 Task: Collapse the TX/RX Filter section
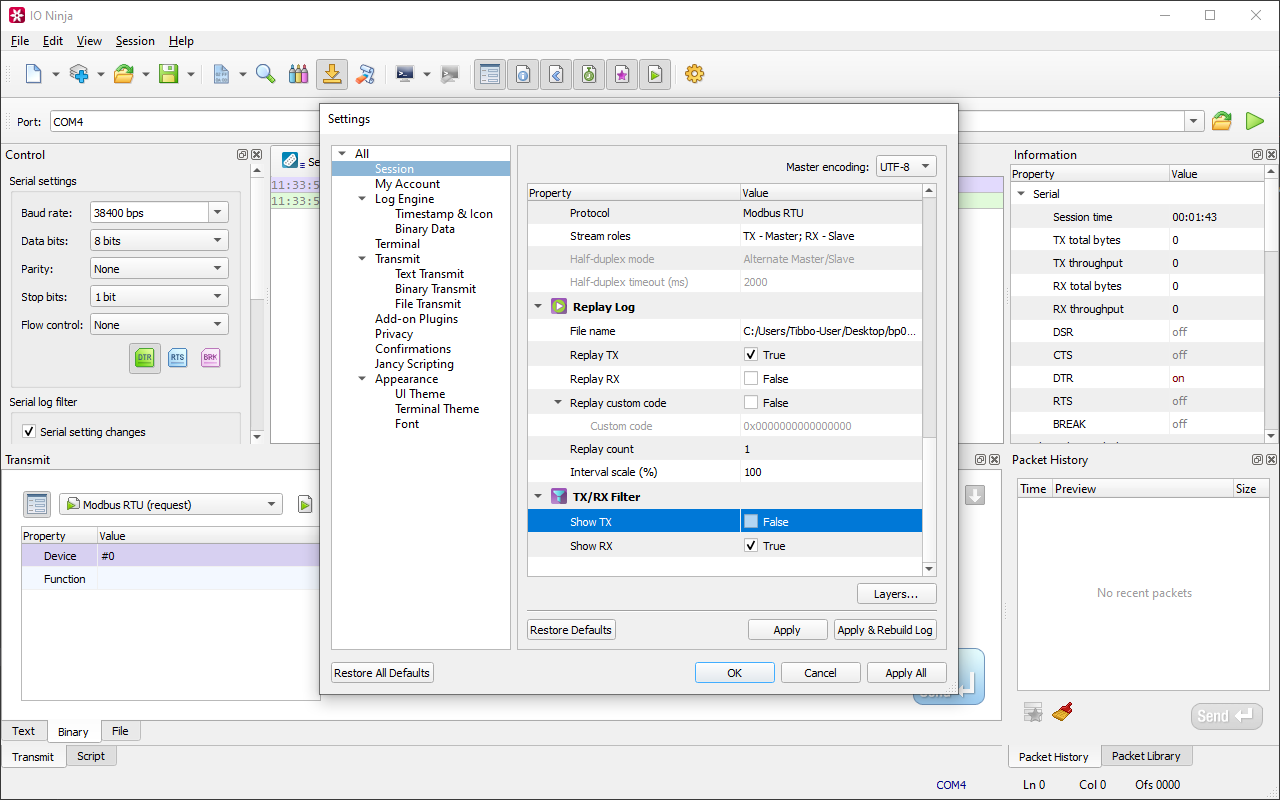coord(538,497)
